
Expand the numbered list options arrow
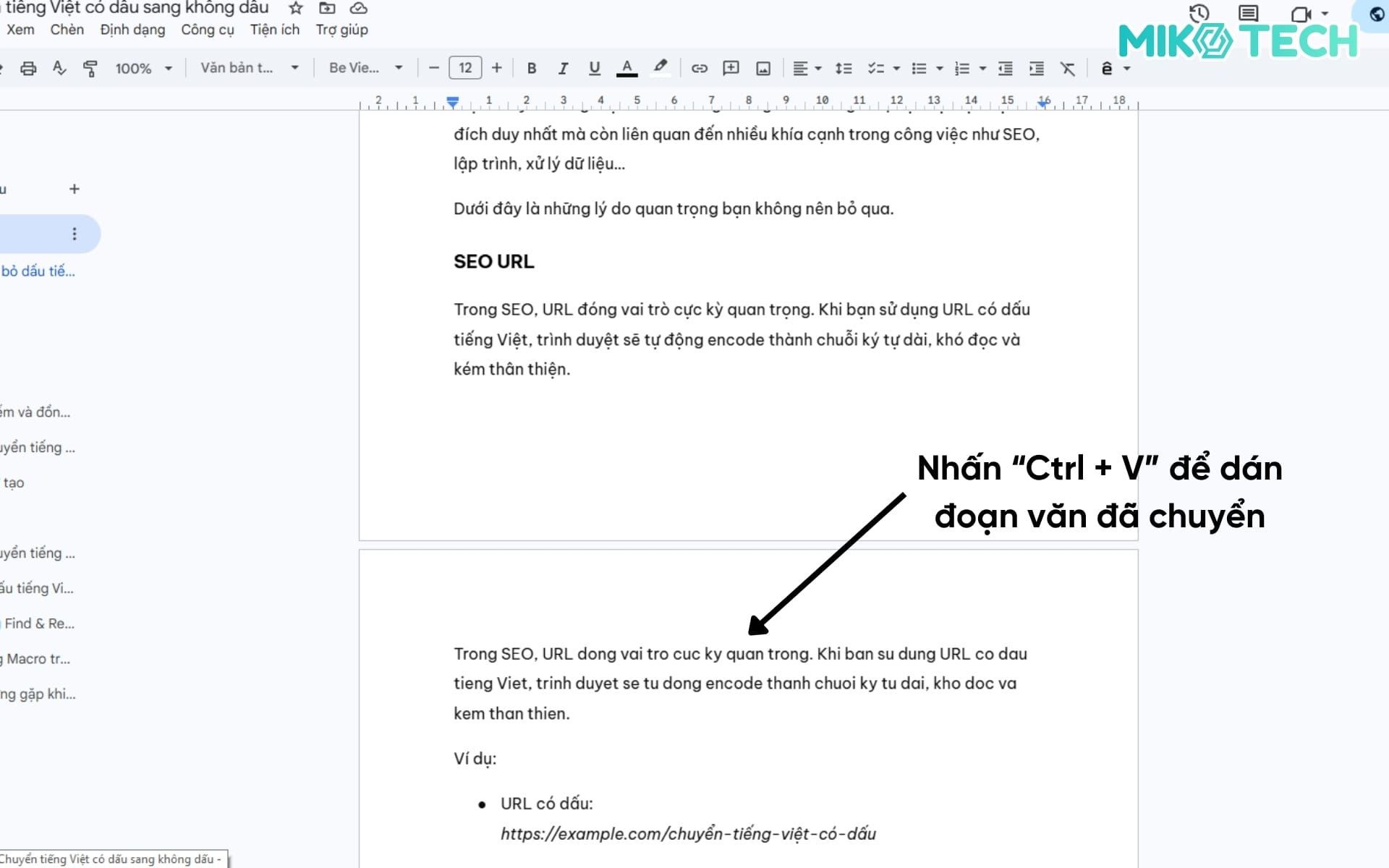(x=982, y=69)
